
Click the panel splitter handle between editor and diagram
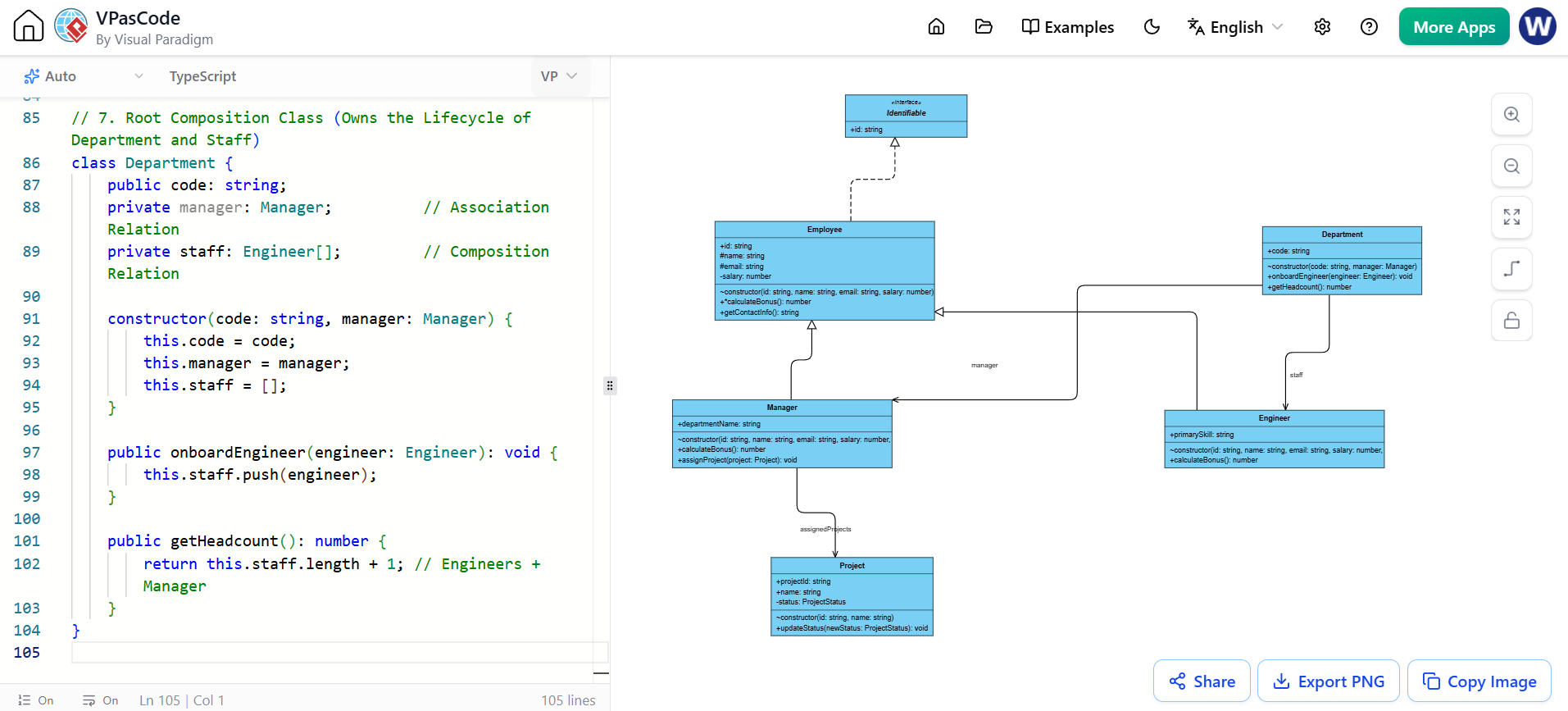tap(610, 385)
